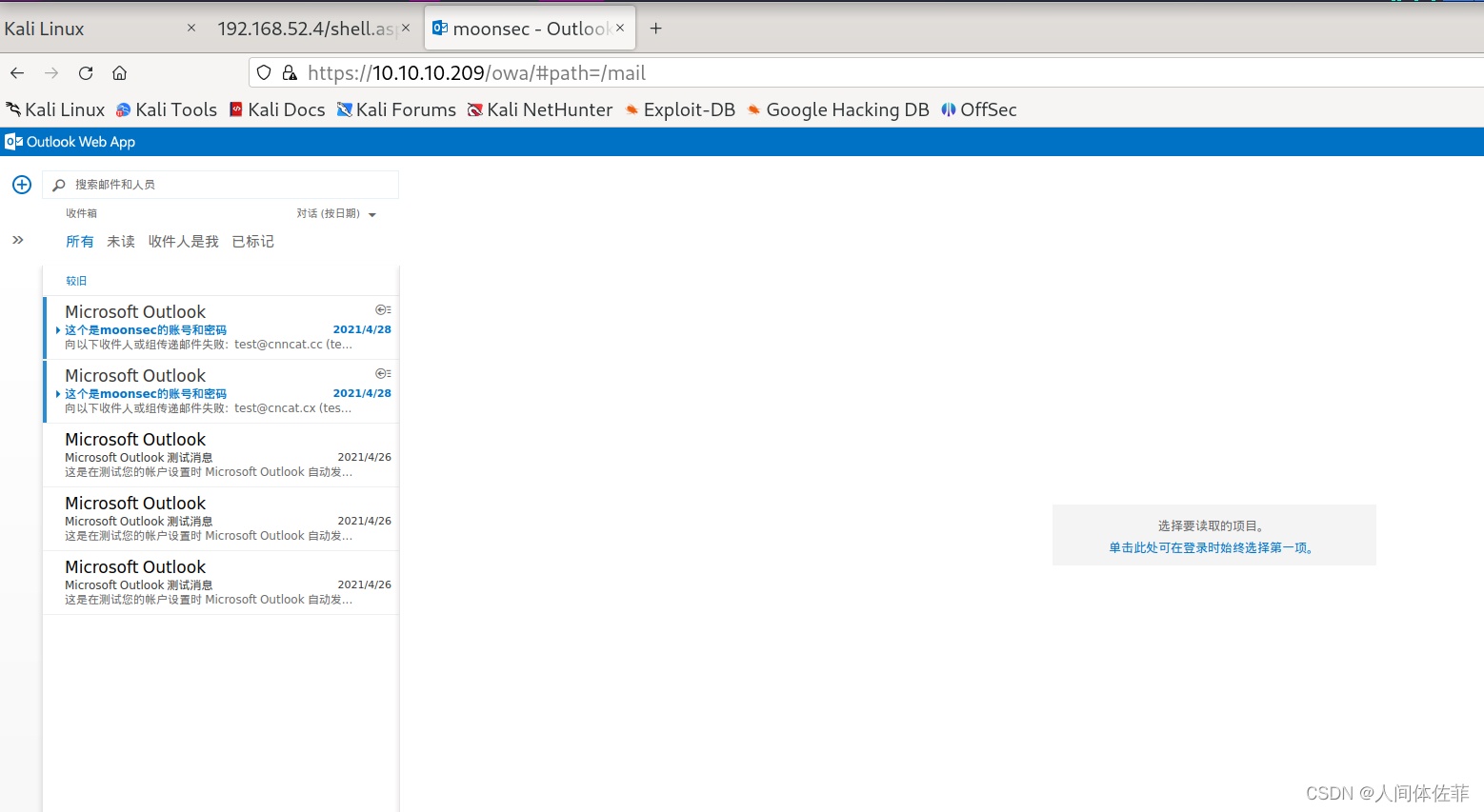Open third 2021/4/26 Outlook test message
This screenshot has height=812, width=1484.
point(221,583)
